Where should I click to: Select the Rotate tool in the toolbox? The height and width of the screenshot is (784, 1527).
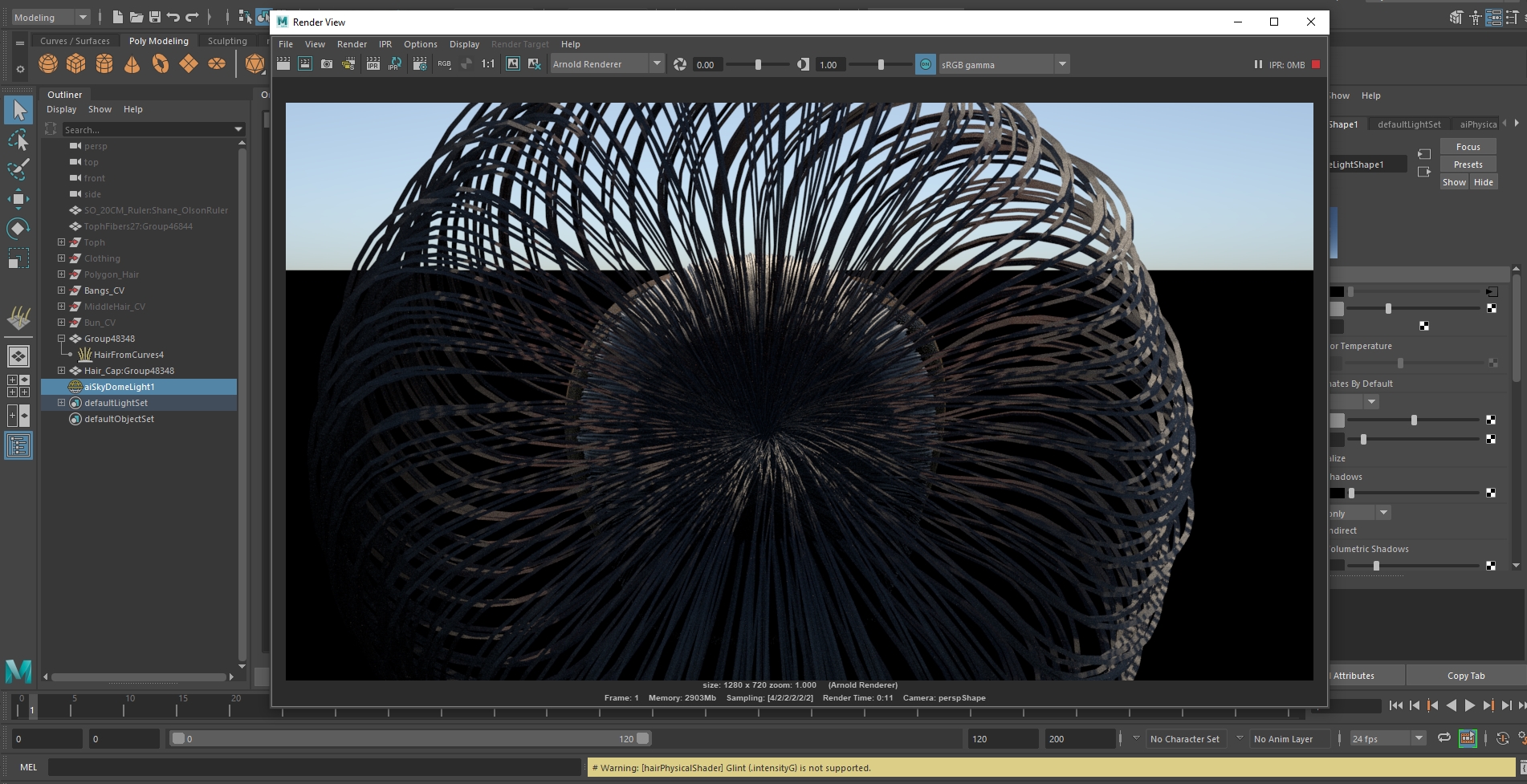pos(18,229)
